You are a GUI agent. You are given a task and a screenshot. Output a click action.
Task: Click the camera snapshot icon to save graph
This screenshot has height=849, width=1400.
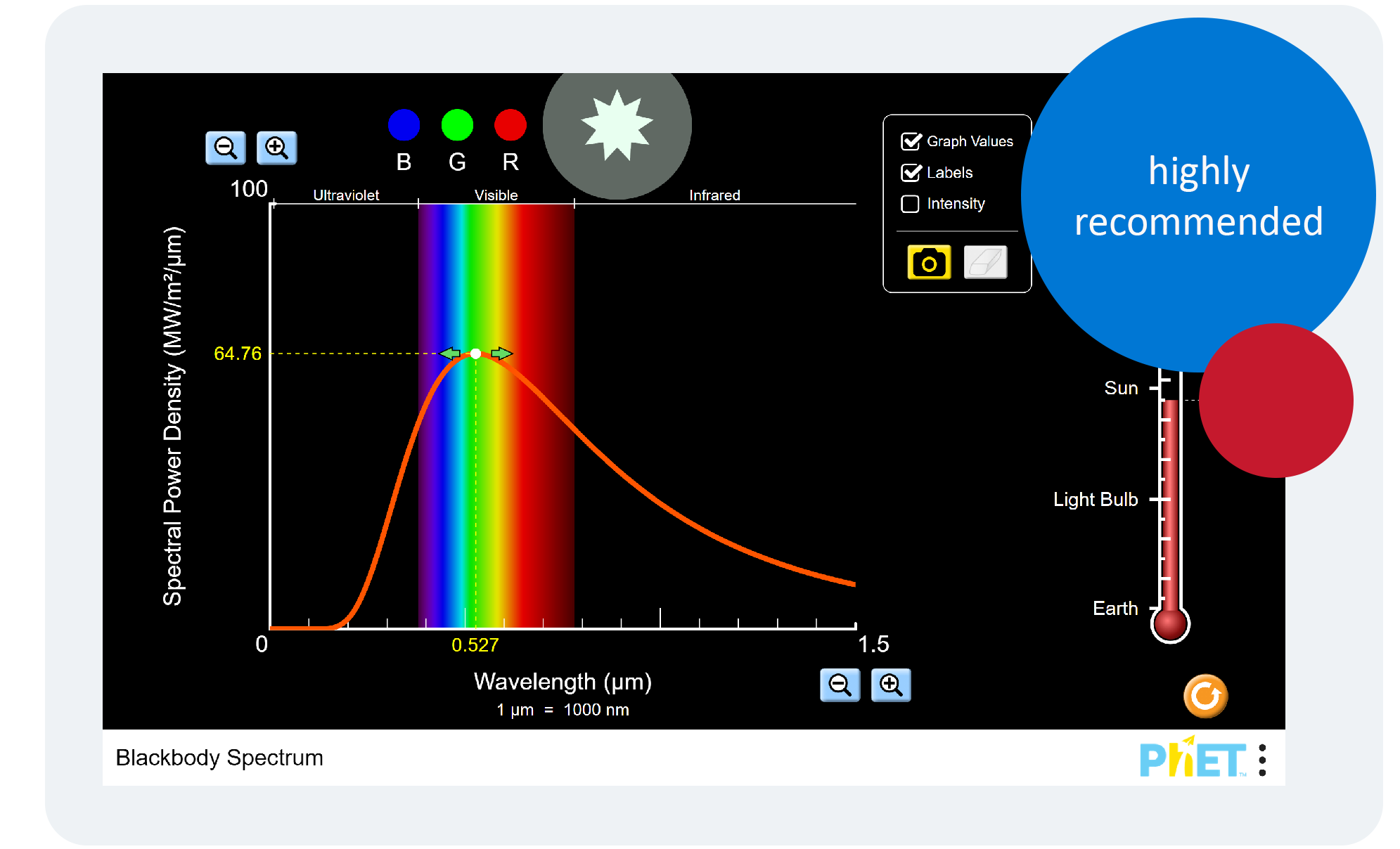point(929,262)
